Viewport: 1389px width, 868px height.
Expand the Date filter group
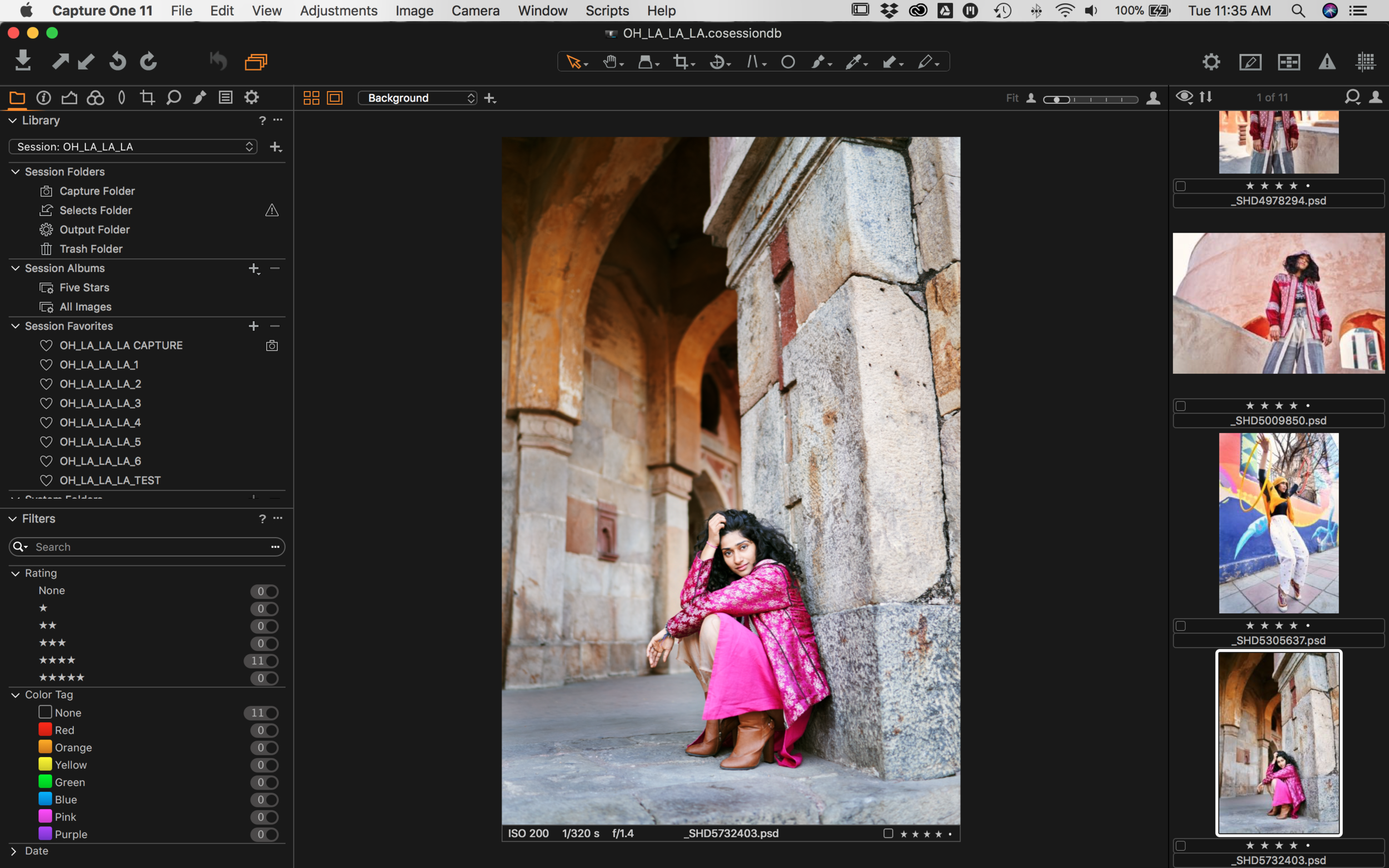click(14, 851)
